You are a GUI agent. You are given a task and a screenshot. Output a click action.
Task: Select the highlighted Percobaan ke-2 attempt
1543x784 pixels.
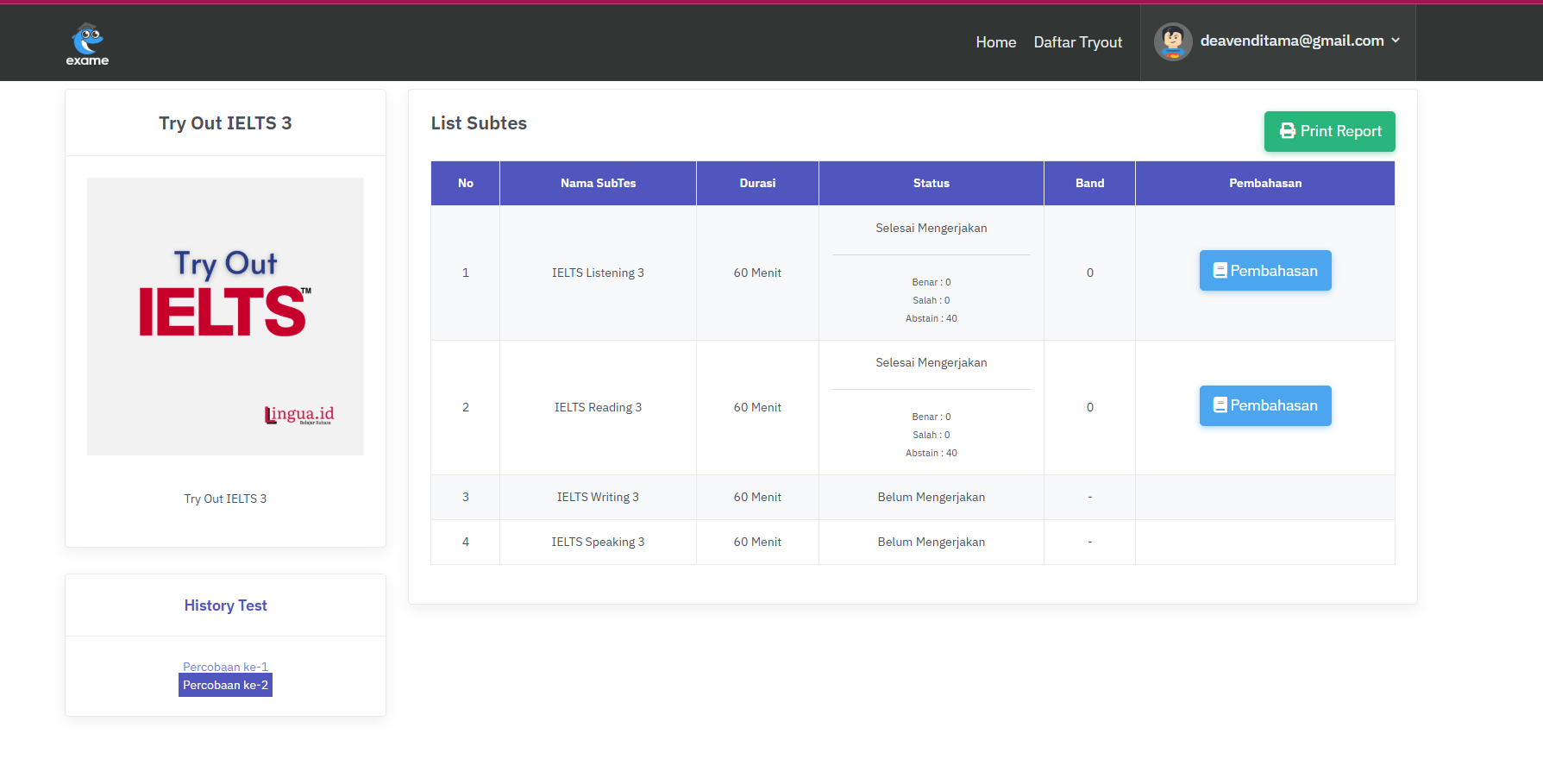point(225,685)
